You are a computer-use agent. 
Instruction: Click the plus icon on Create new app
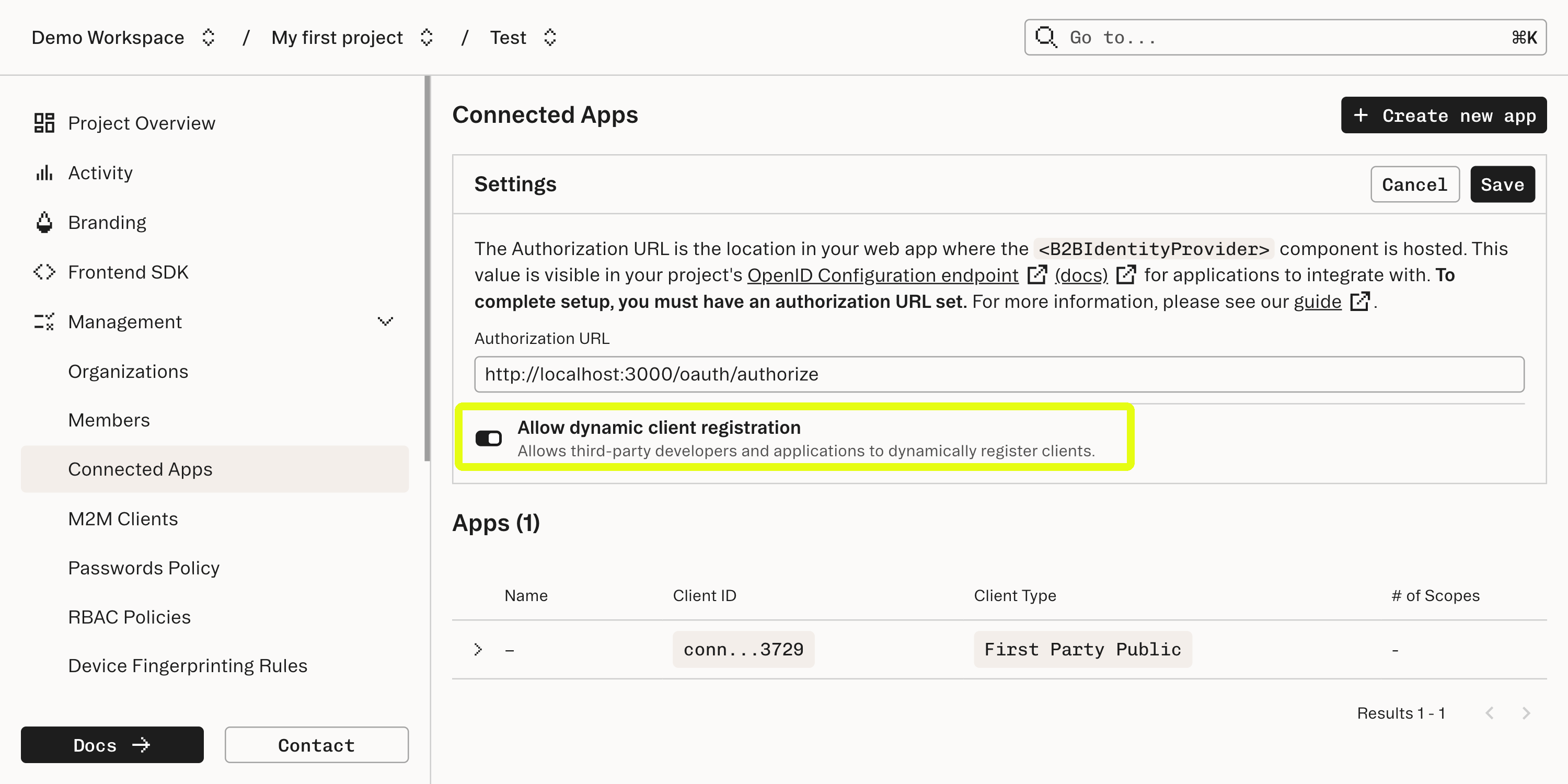pos(1361,115)
